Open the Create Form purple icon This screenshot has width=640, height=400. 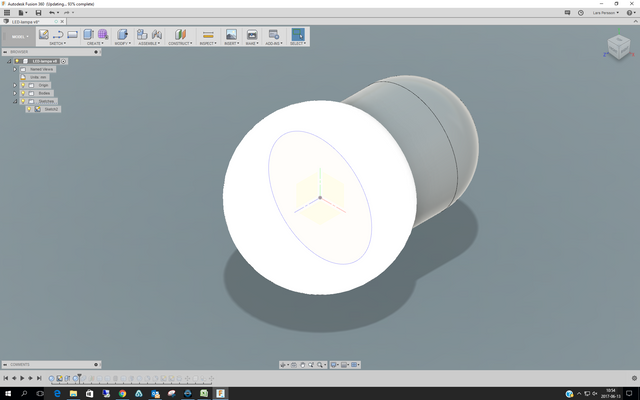103,34
